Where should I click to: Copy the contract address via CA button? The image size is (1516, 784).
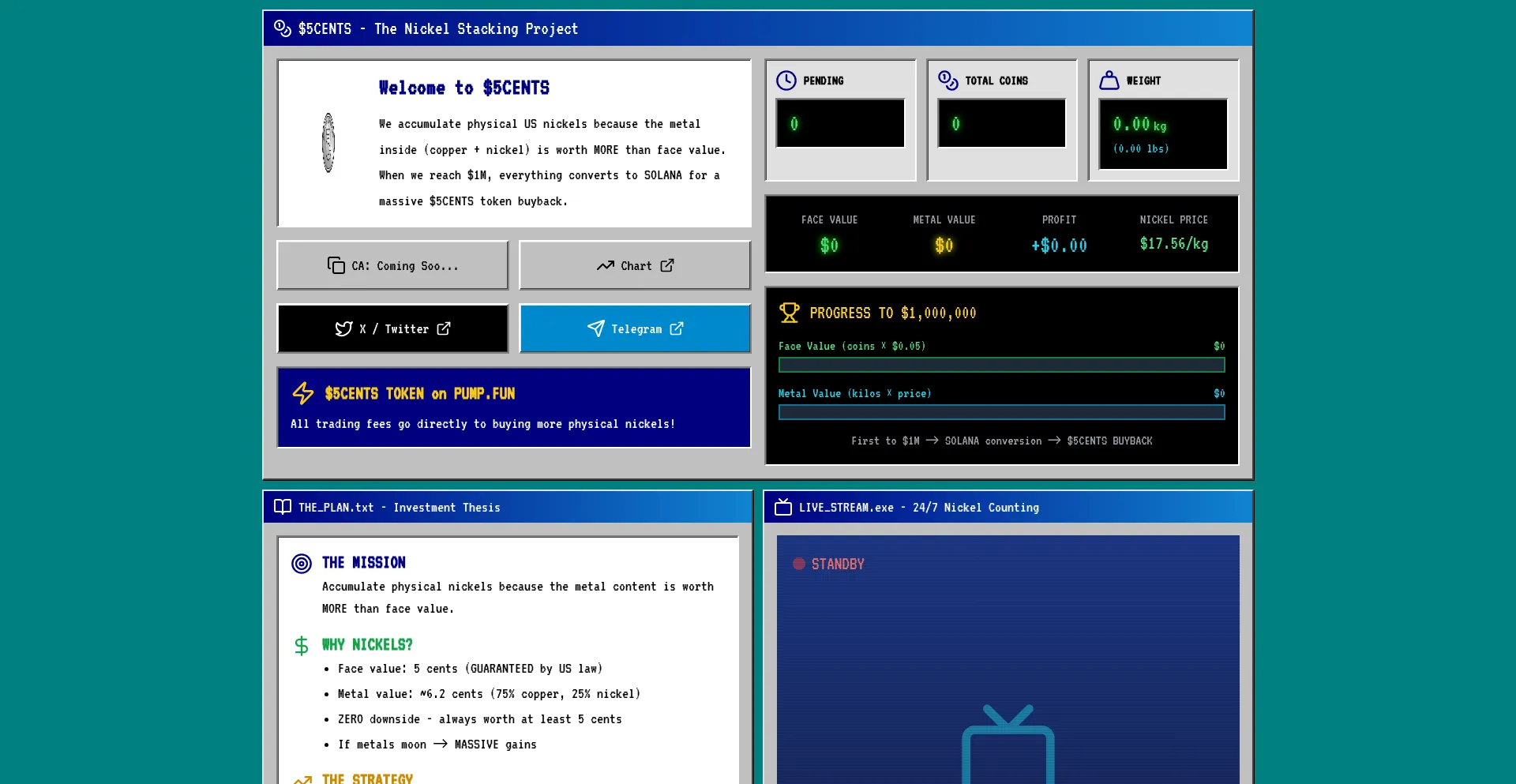[392, 265]
